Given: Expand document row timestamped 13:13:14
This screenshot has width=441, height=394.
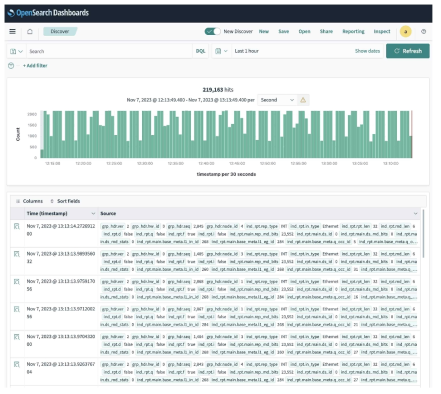Looking at the screenshot, I should (x=17, y=226).
